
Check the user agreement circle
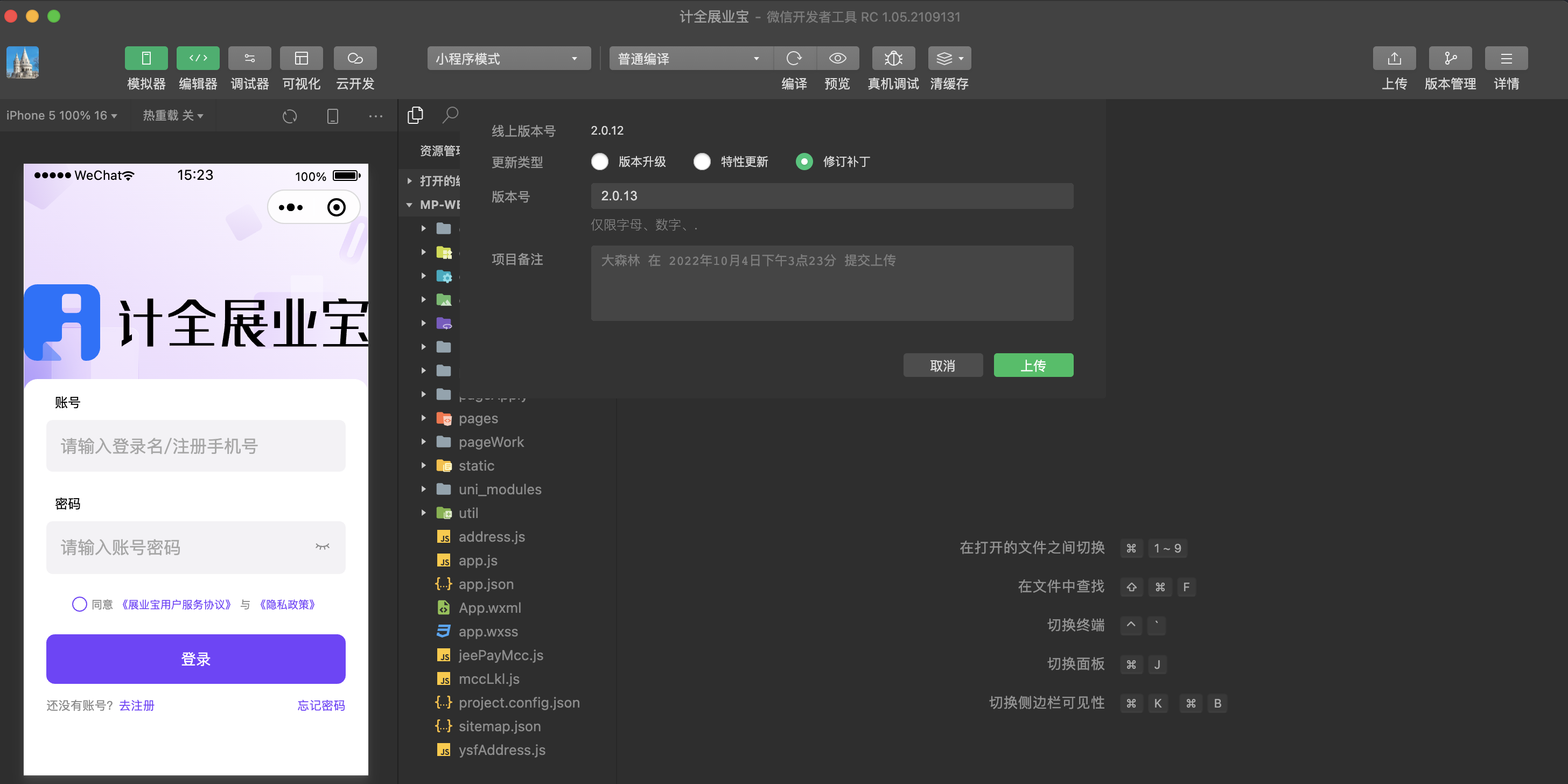point(79,605)
